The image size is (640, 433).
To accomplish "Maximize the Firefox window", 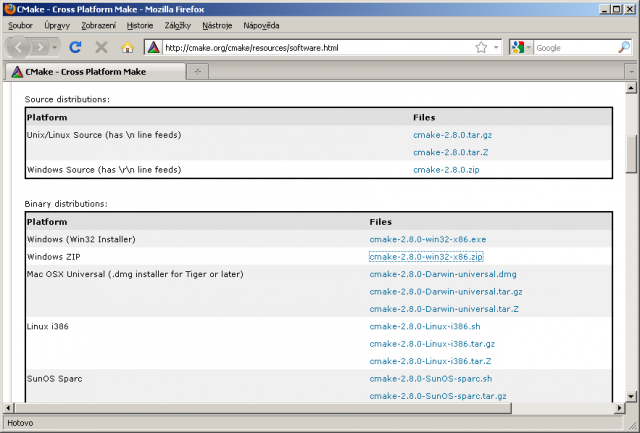I will [x=617, y=9].
